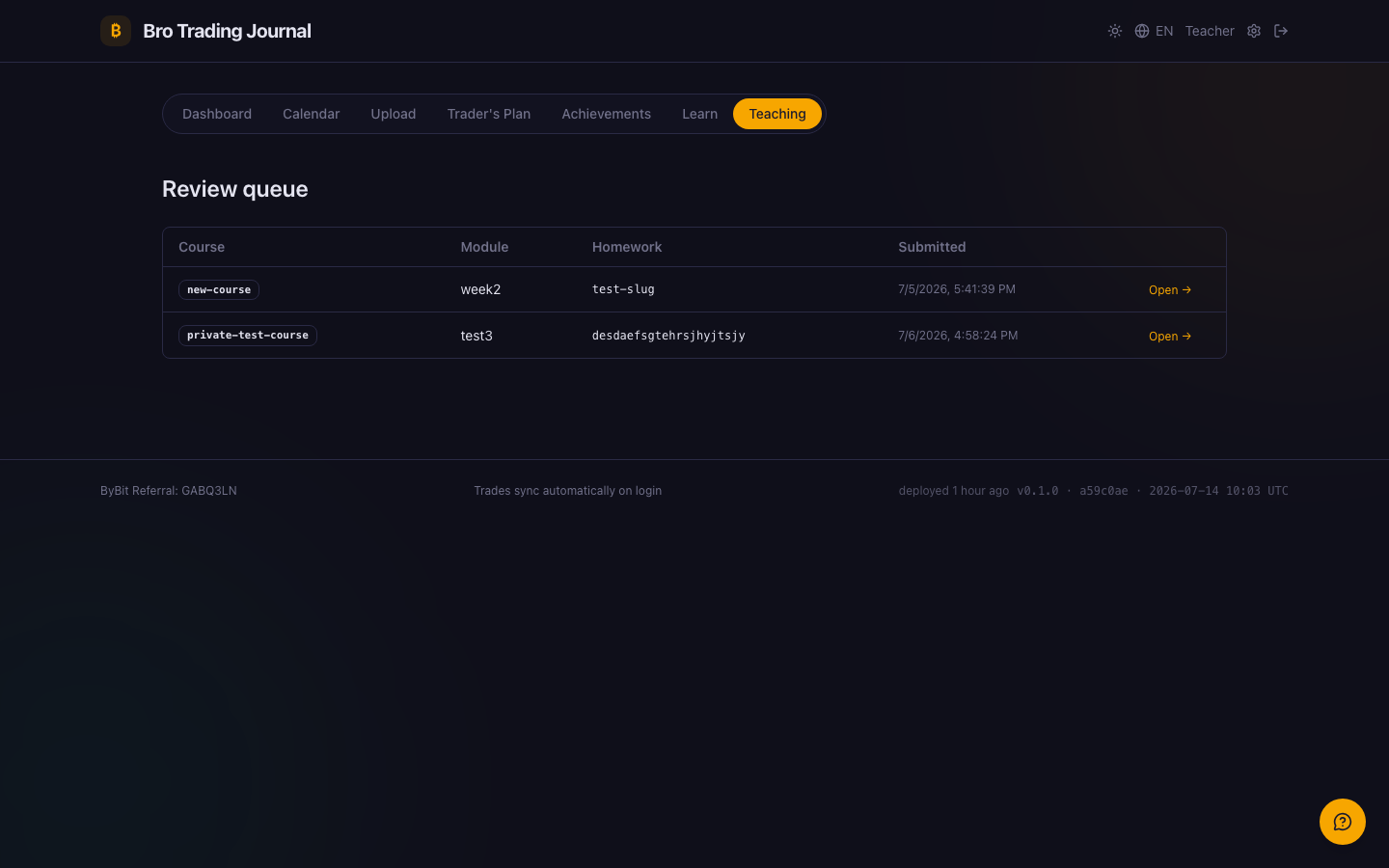Viewport: 1389px width, 868px height.
Task: Click the Bro Trading Journal title
Action: 227,31
